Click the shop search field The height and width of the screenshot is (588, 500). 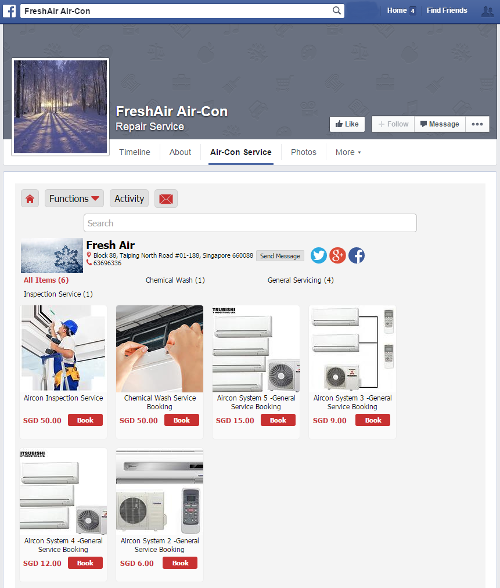coord(250,223)
